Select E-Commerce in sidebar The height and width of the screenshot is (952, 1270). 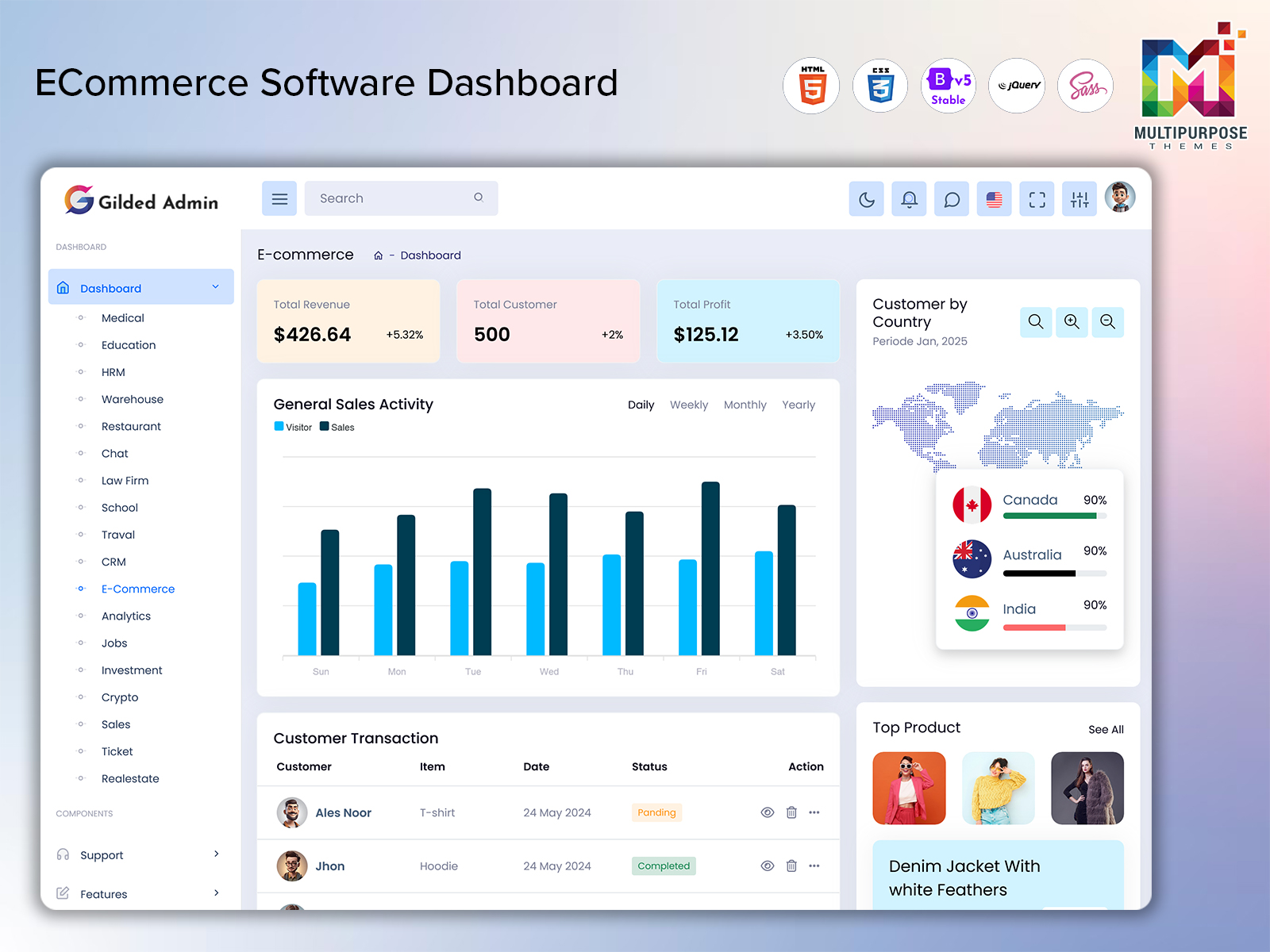pyautogui.click(x=138, y=589)
